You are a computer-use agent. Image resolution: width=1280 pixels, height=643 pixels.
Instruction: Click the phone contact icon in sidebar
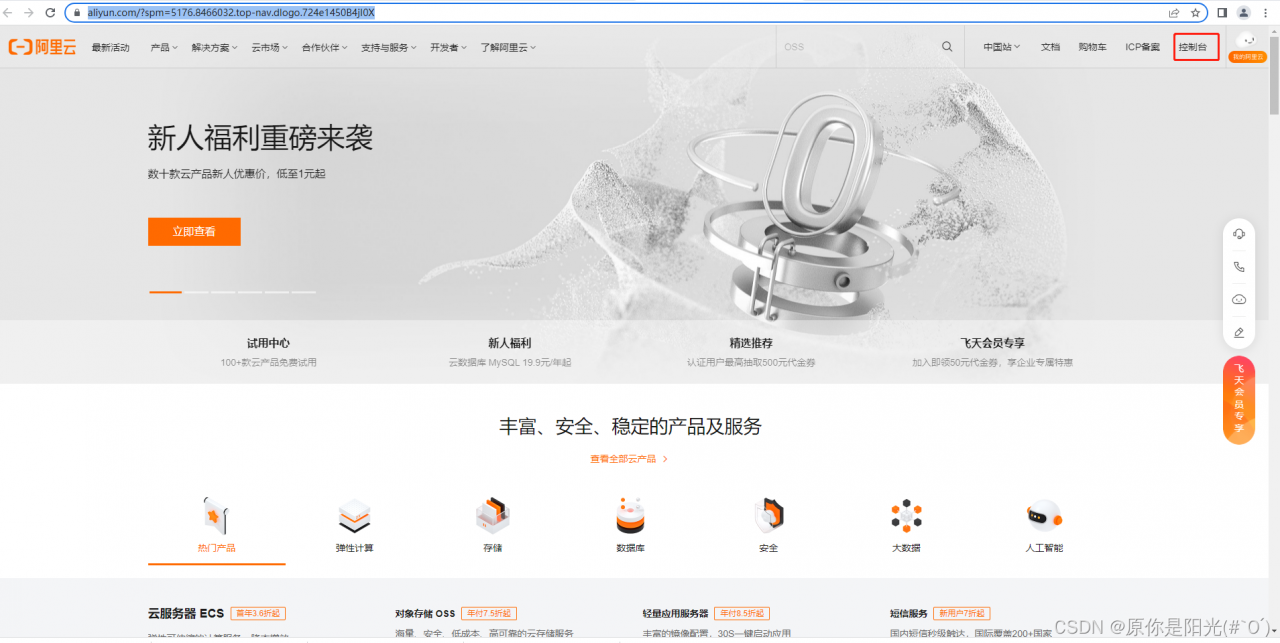[x=1239, y=266]
